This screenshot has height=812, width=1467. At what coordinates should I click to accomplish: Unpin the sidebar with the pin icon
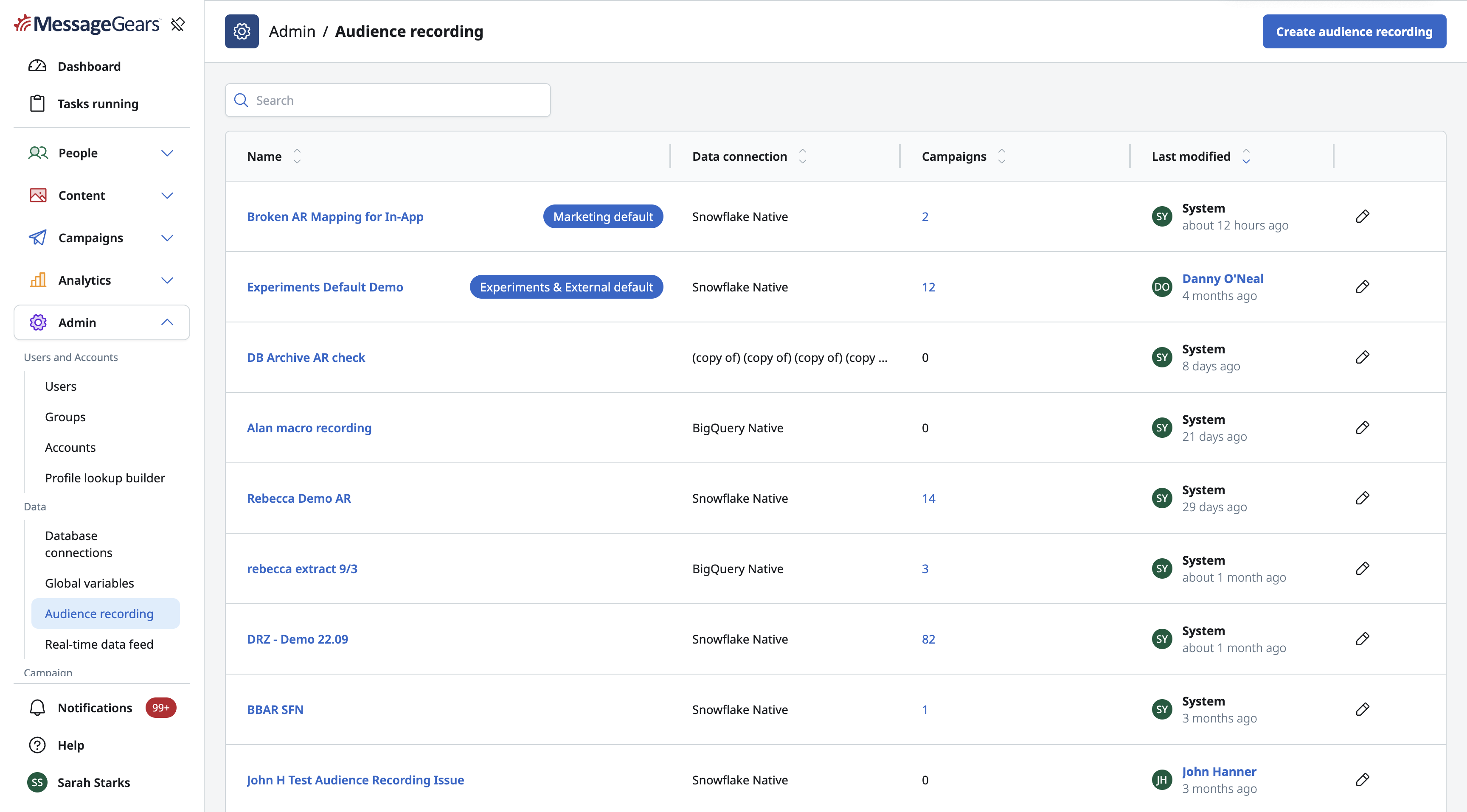[178, 24]
